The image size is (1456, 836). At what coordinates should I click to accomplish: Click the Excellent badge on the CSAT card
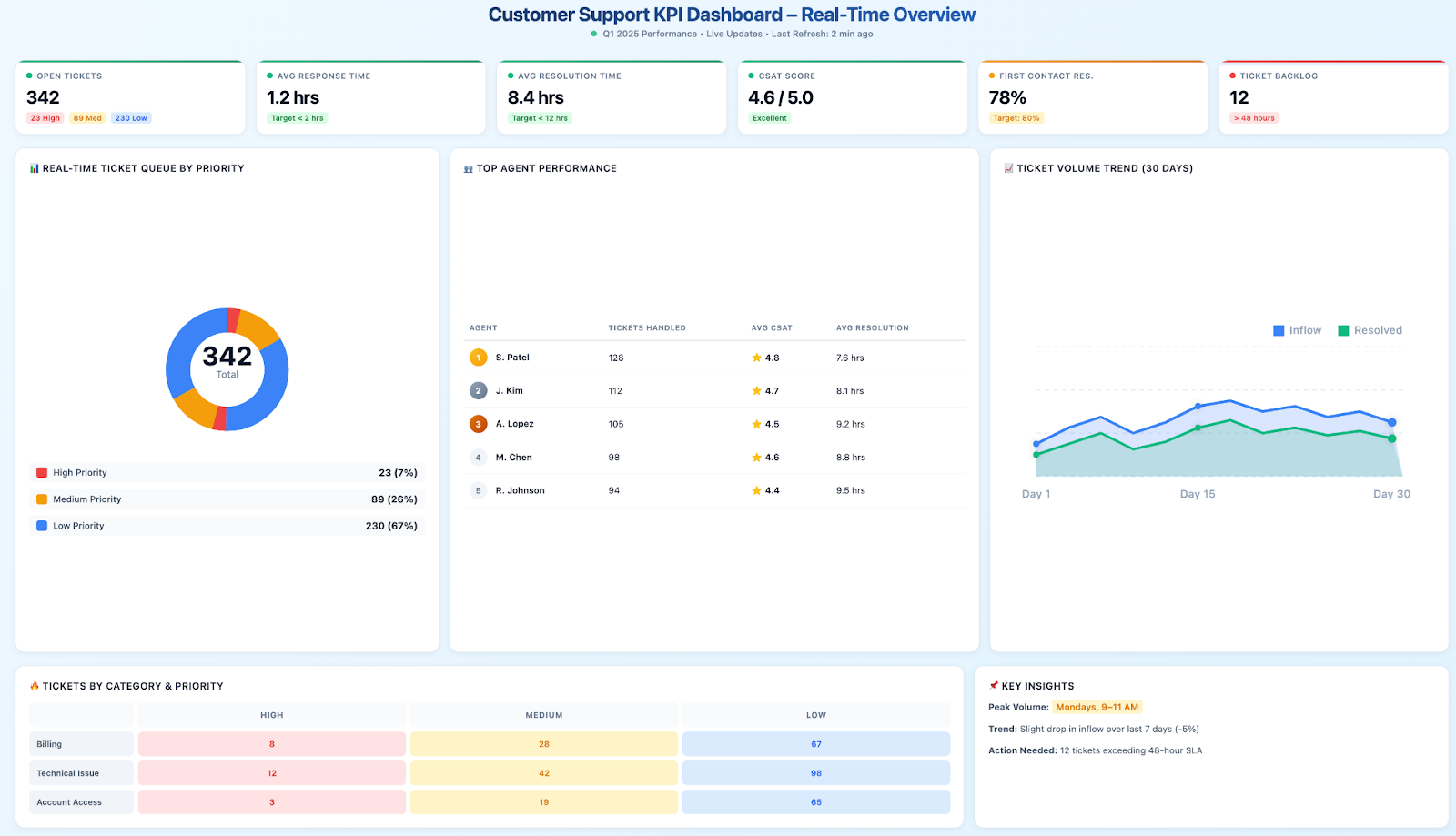[x=769, y=117]
